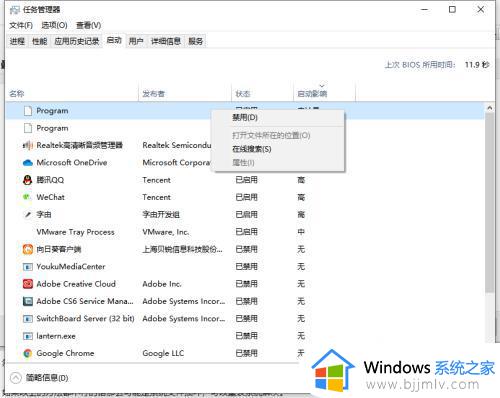
Task: Click the Adobe Creative Cloud icon
Action: click(x=28, y=284)
